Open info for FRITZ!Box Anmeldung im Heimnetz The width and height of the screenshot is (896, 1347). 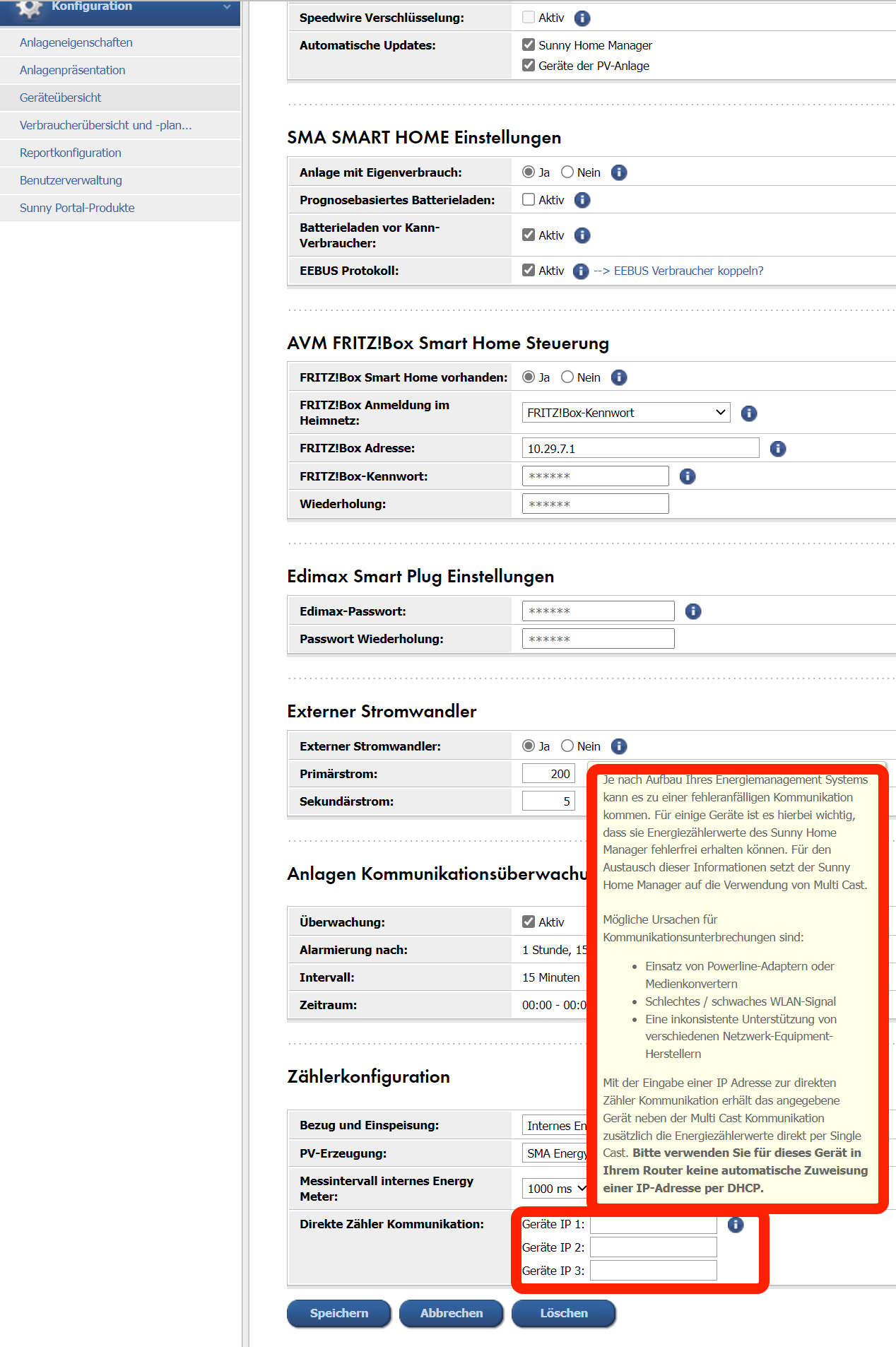click(x=749, y=413)
